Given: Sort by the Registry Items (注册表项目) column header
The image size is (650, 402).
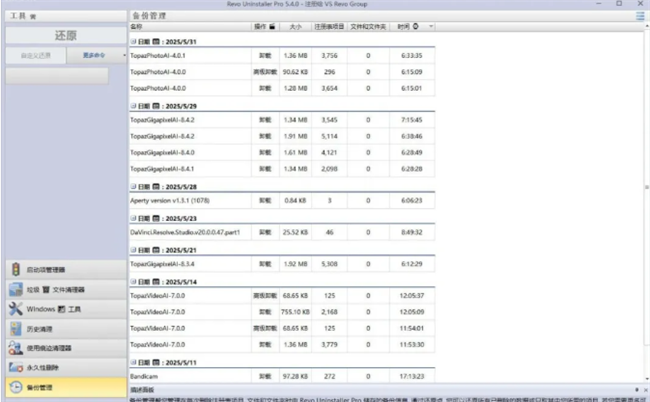Looking at the screenshot, I should [x=329, y=27].
